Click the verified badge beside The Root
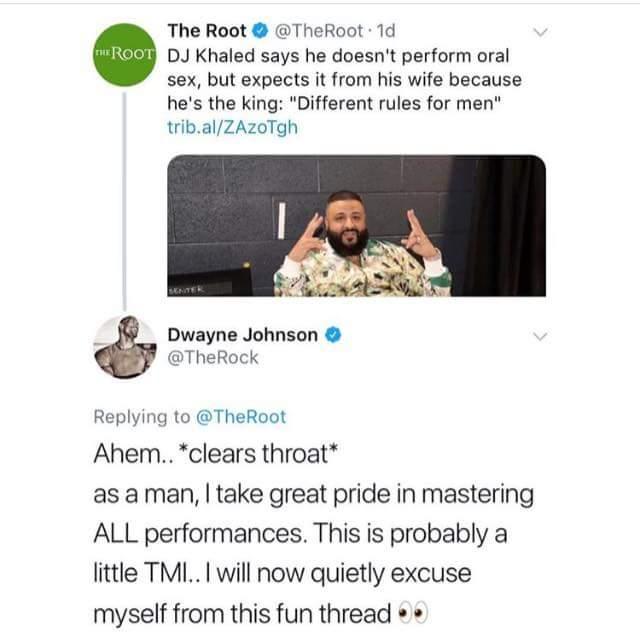 click(260, 31)
